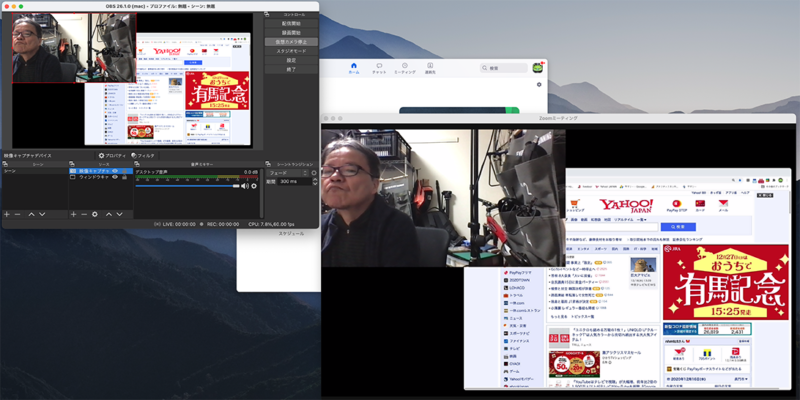Screen dimensions: 800x400
Task: Adjust the desktop audio volume slider
Action: pos(187,186)
